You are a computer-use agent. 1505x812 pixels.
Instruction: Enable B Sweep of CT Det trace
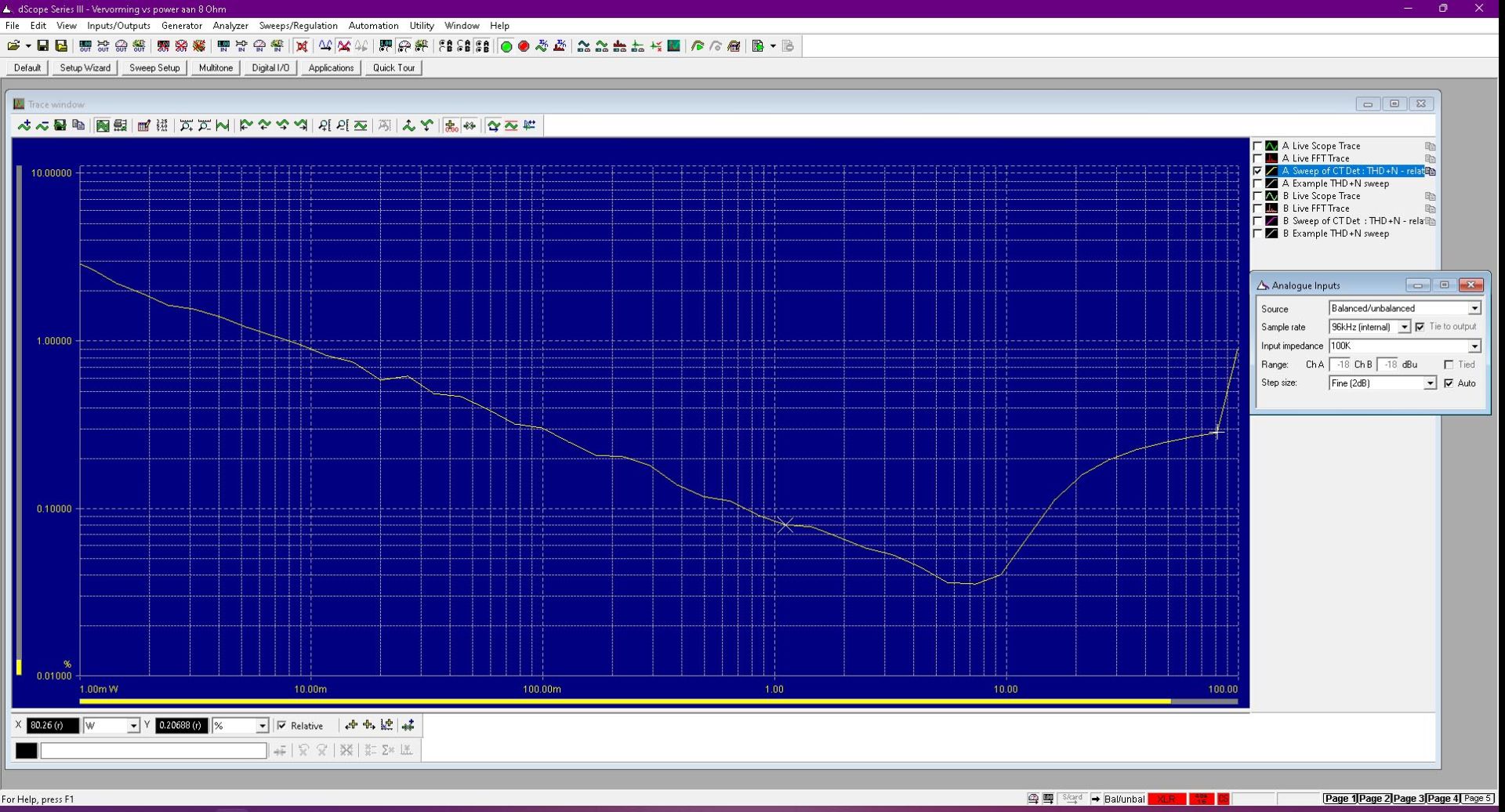(x=1258, y=221)
